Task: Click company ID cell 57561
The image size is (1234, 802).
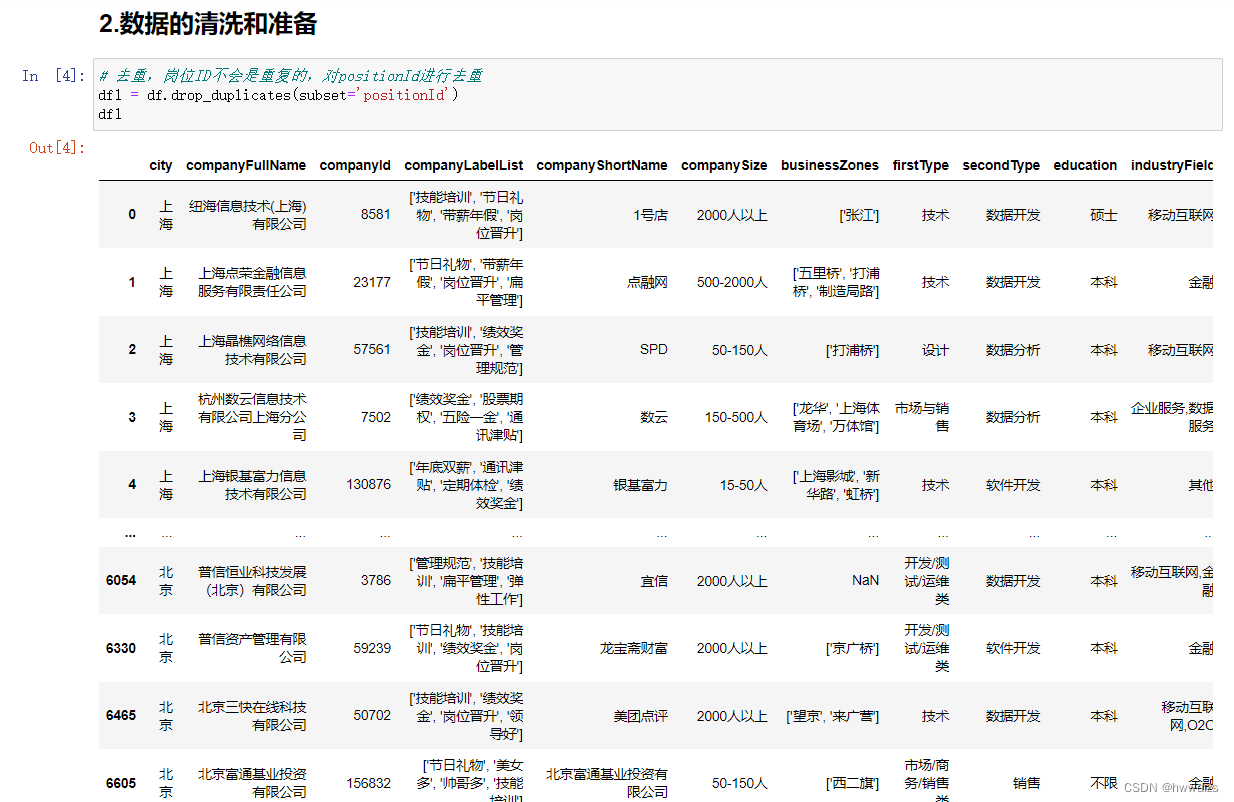Action: tap(372, 349)
